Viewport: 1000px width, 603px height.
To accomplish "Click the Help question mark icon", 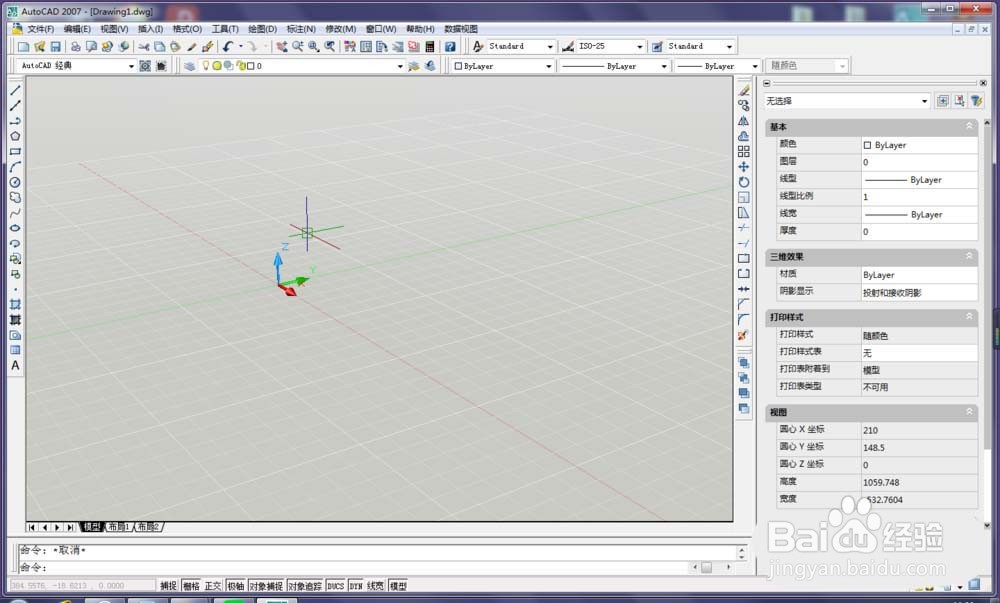I will point(450,47).
